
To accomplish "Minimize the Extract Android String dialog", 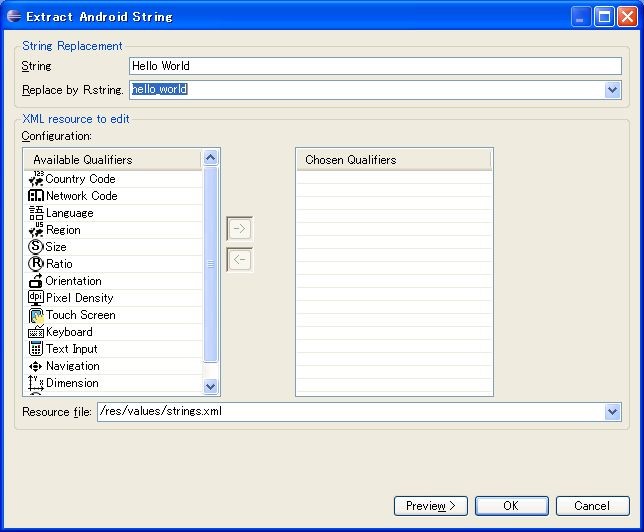I will click(x=581, y=17).
